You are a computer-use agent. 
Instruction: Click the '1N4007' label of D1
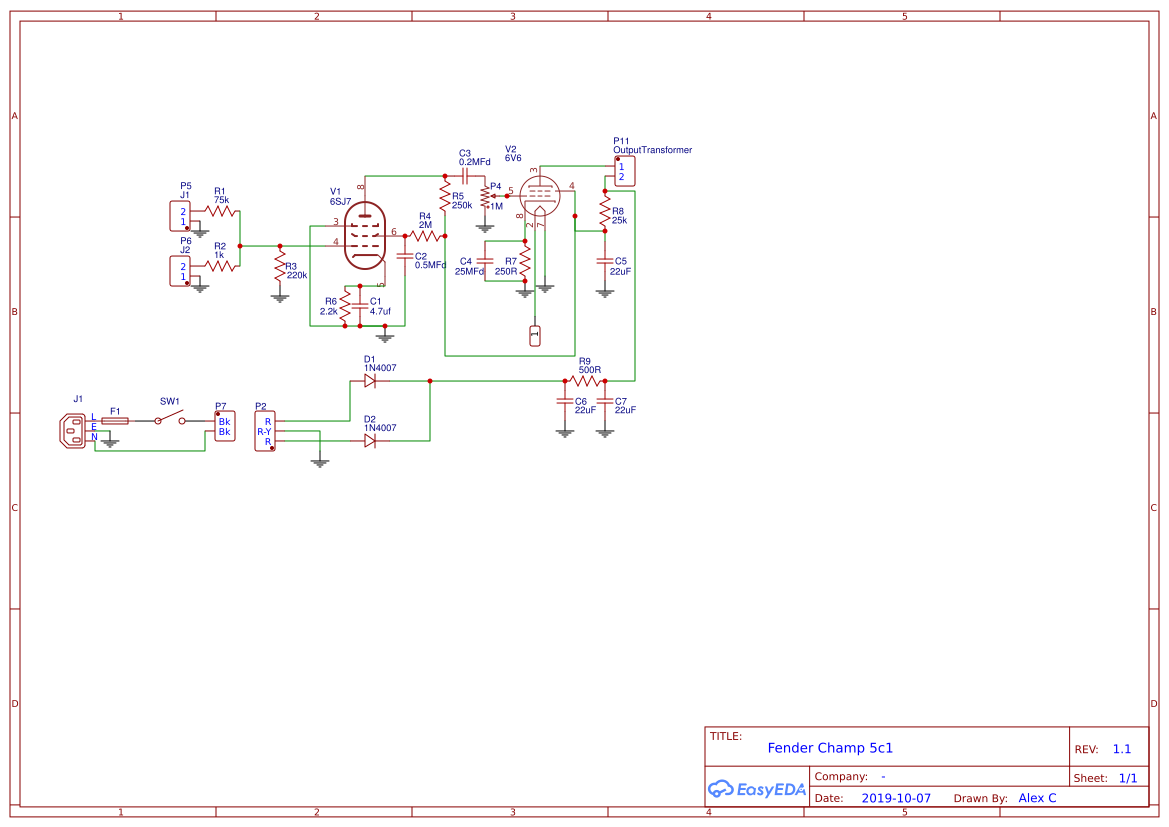coord(380,368)
